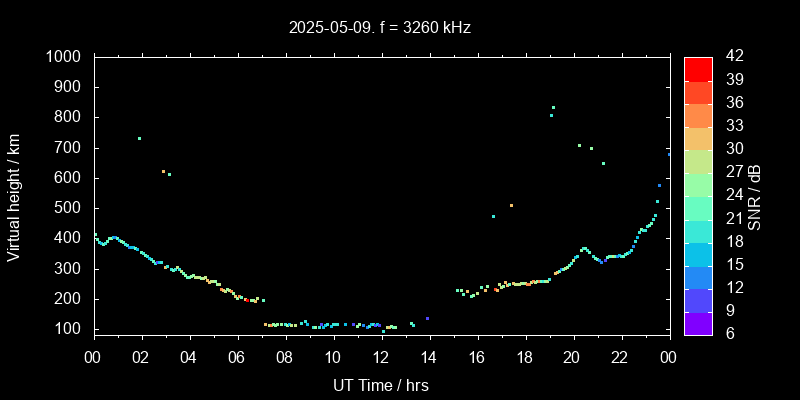Click the highest data point above 800 km
Viewport: 800px width, 400px height.
[x=553, y=108]
